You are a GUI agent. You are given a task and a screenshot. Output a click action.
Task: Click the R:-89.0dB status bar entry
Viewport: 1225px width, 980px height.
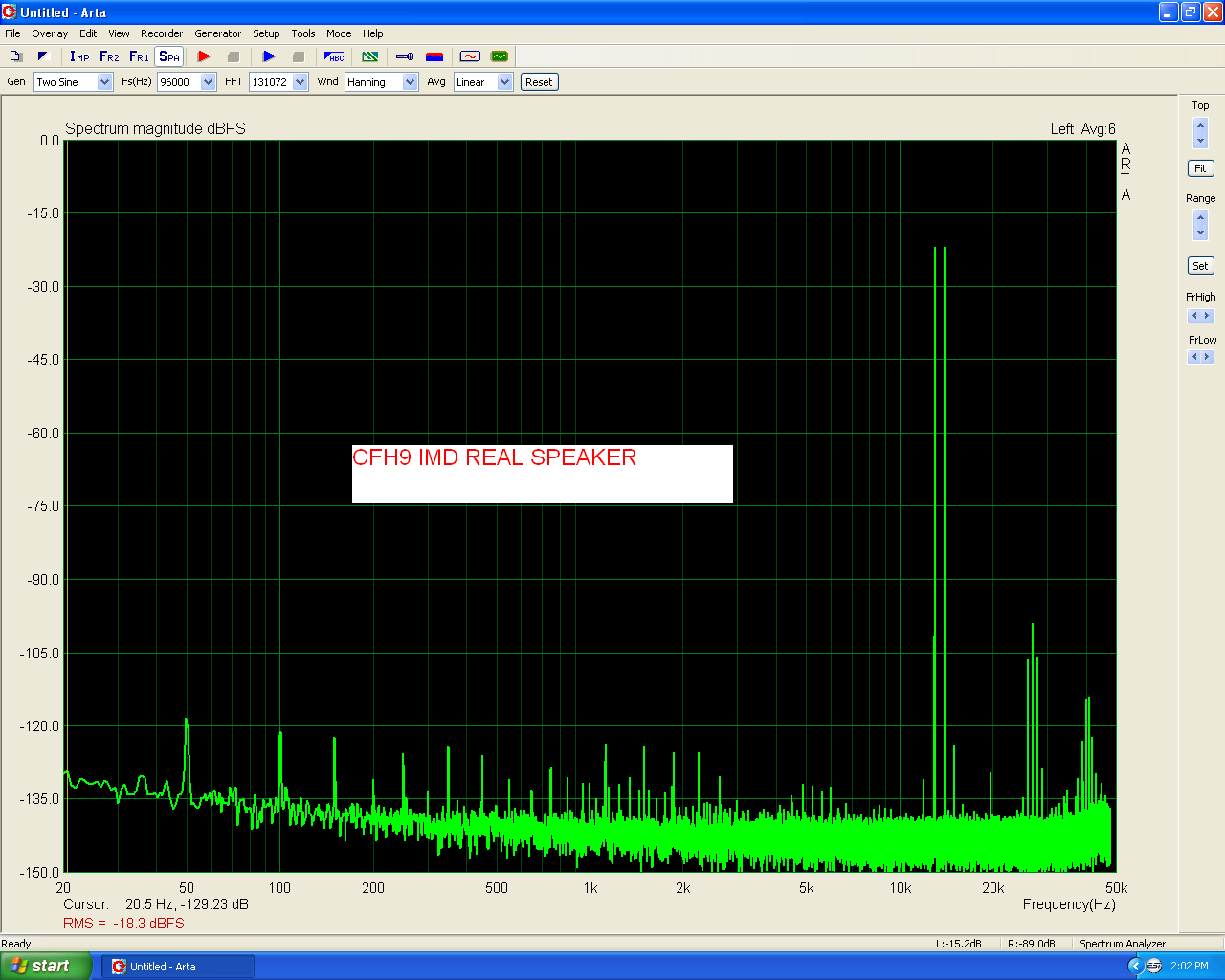1032,944
